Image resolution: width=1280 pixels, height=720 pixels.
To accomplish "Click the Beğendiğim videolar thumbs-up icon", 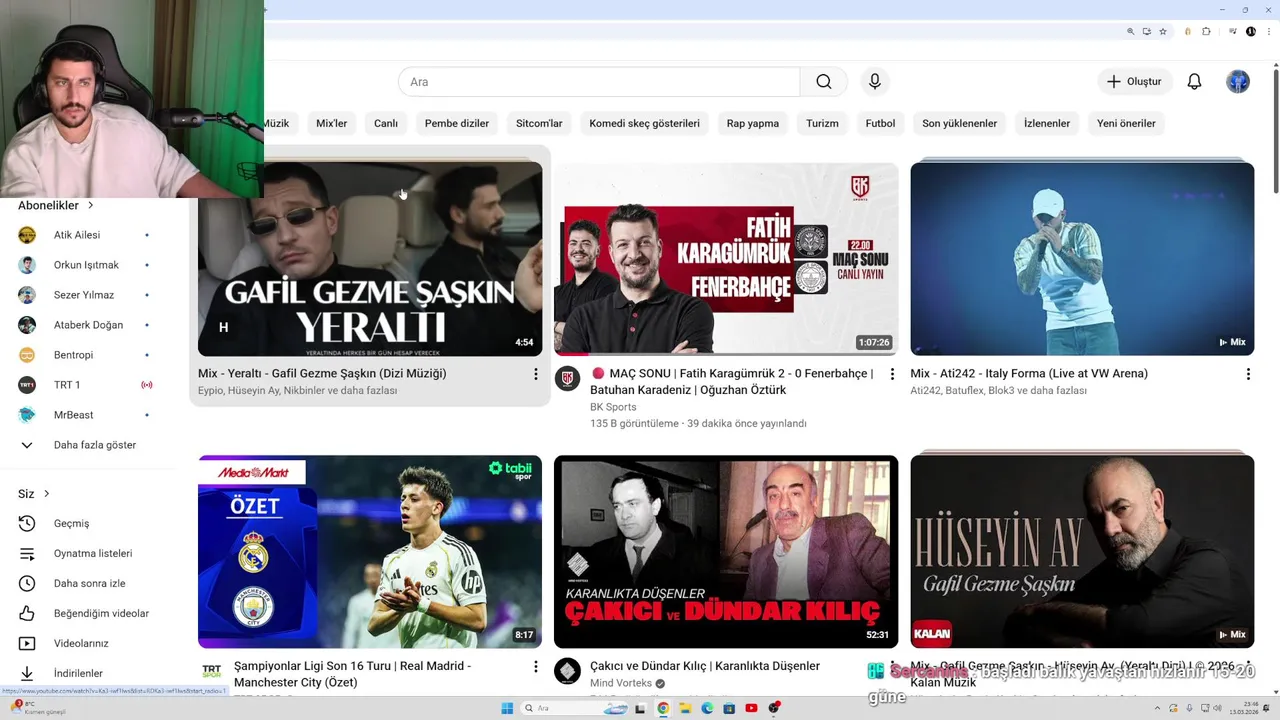I will 27,613.
